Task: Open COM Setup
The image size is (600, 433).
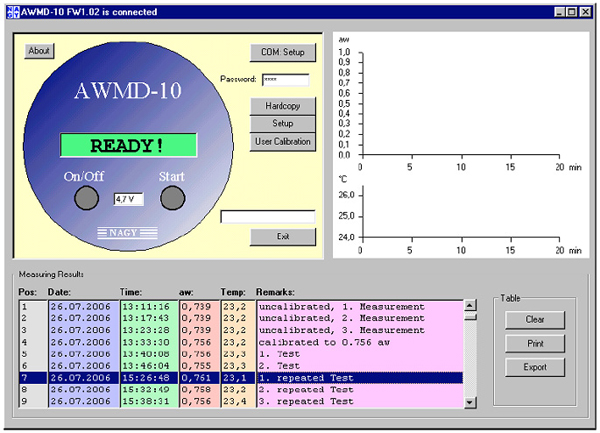Action: tap(283, 52)
